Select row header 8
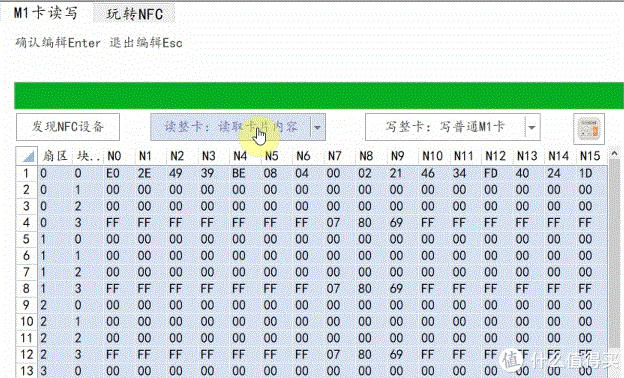The image size is (624, 378). 26,288
